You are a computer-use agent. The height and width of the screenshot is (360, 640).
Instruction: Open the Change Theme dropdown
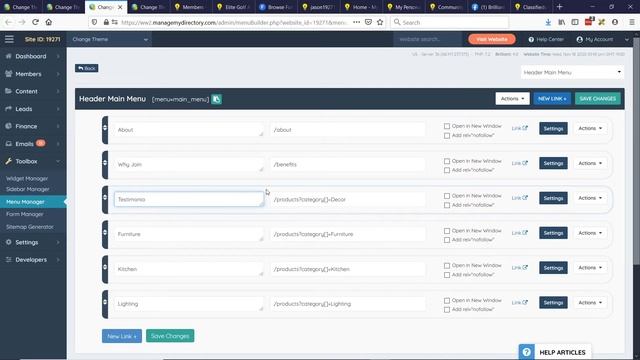(109, 39)
